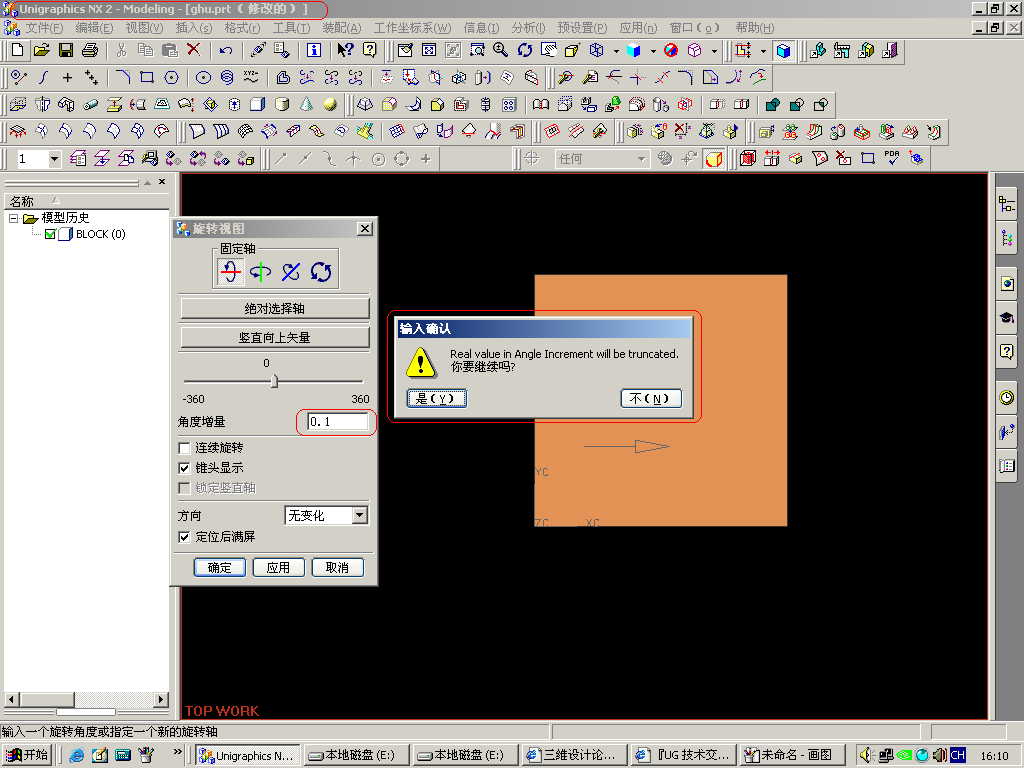
Task: Switch to Unigraphics N... taskbar item
Action: (x=248, y=756)
